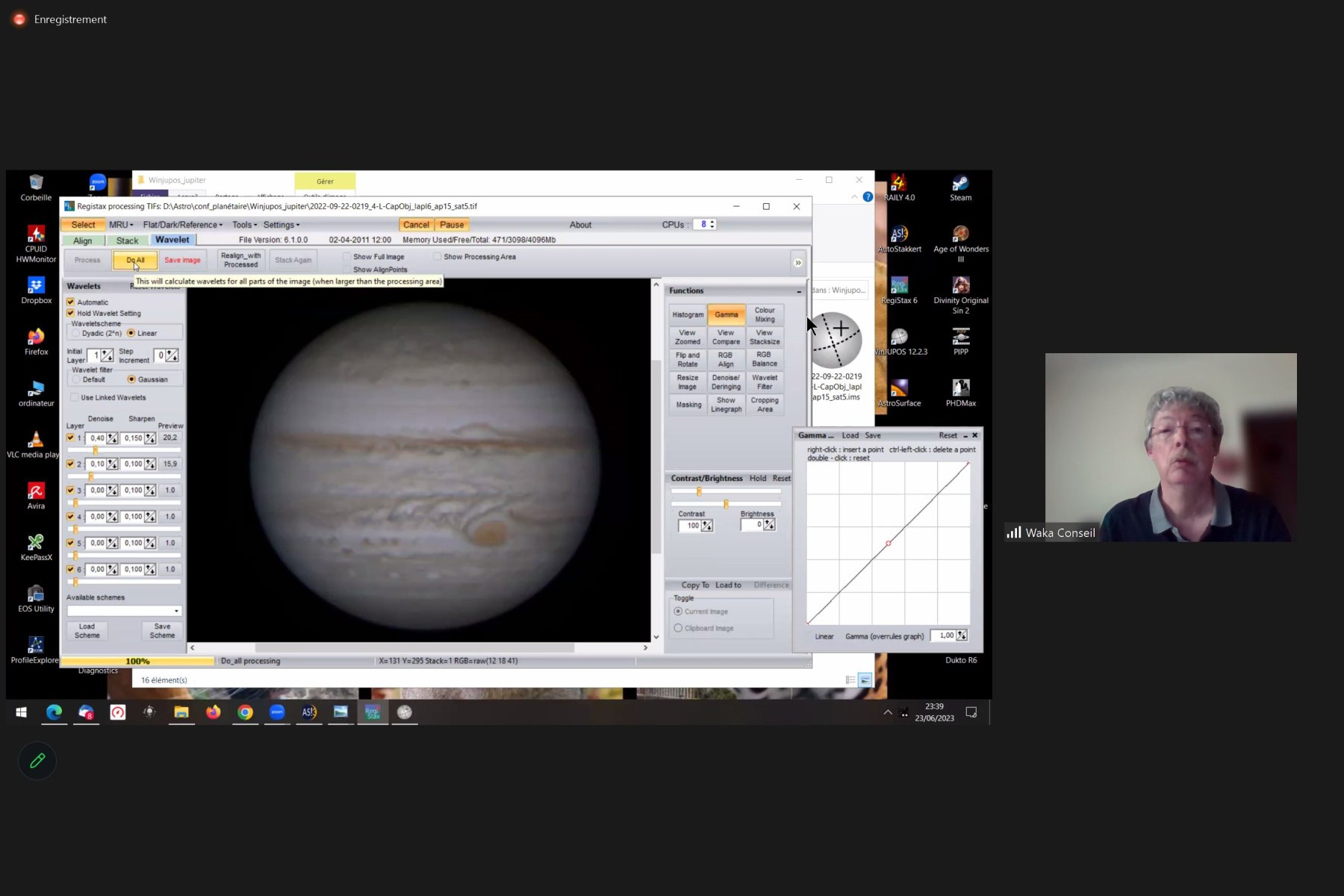Enable Use Linked Wavelets
Screen dimensions: 1344x896
75,397
